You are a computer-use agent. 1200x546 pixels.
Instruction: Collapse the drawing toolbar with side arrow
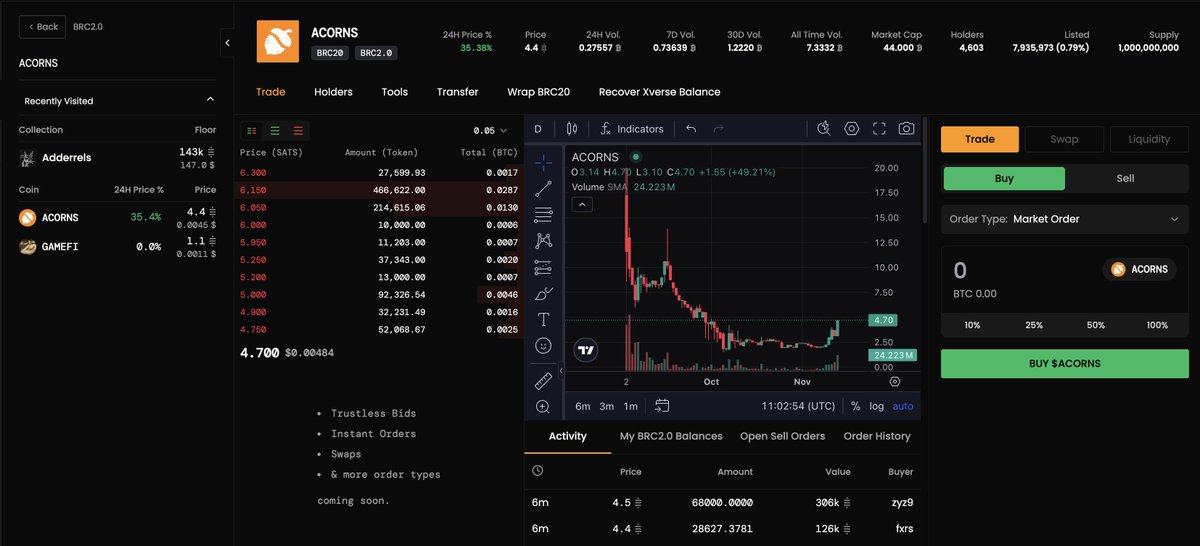pos(560,371)
